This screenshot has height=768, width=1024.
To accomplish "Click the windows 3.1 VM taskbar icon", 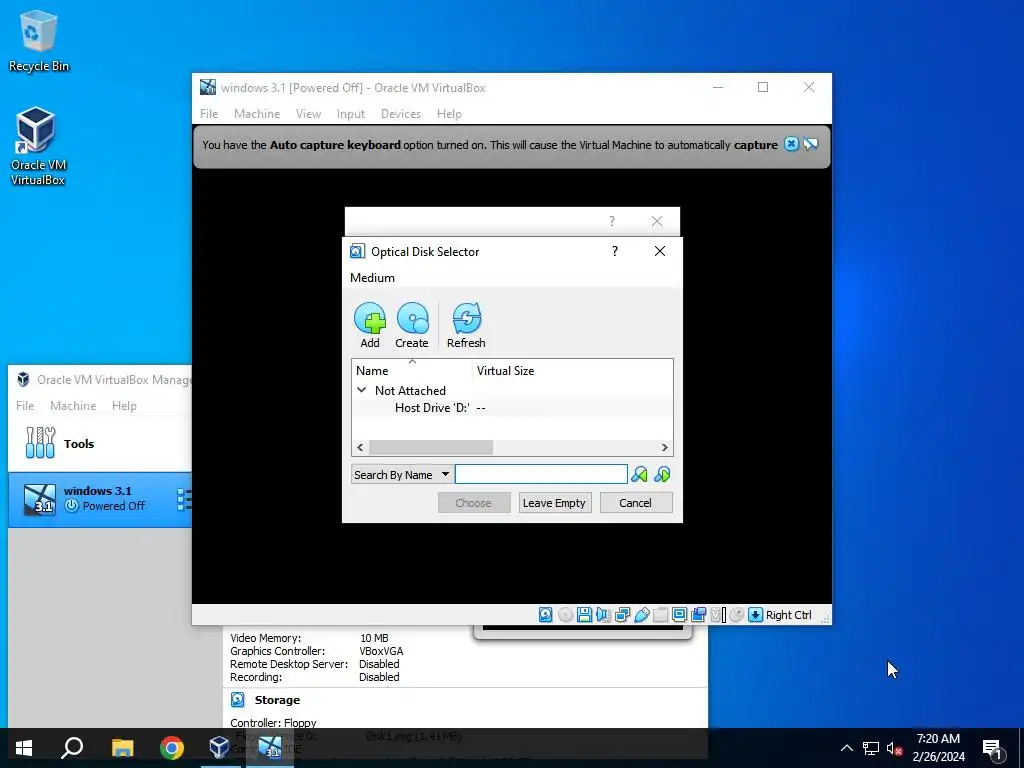I will (270, 748).
